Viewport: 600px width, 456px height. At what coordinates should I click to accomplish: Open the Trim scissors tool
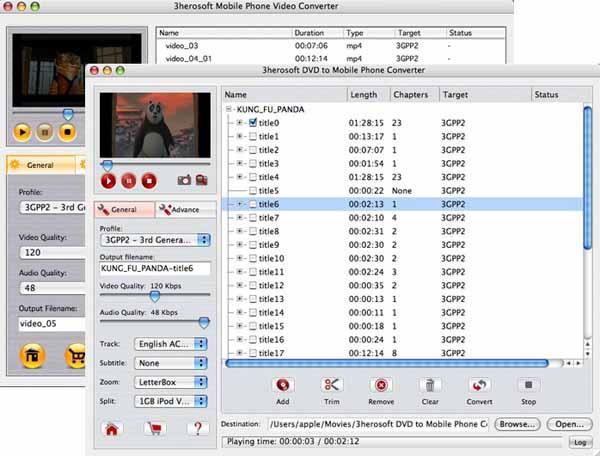point(331,385)
